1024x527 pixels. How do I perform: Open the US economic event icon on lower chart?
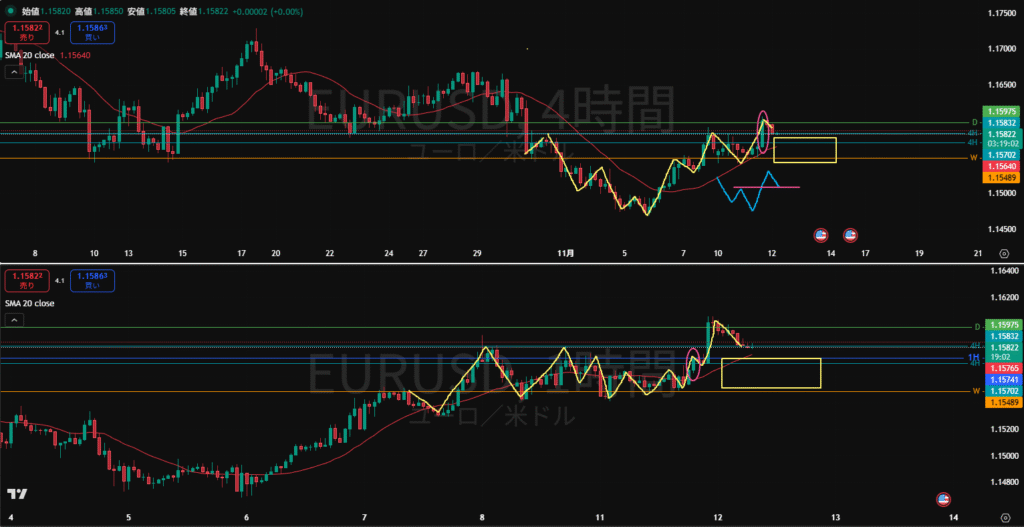pos(942,498)
